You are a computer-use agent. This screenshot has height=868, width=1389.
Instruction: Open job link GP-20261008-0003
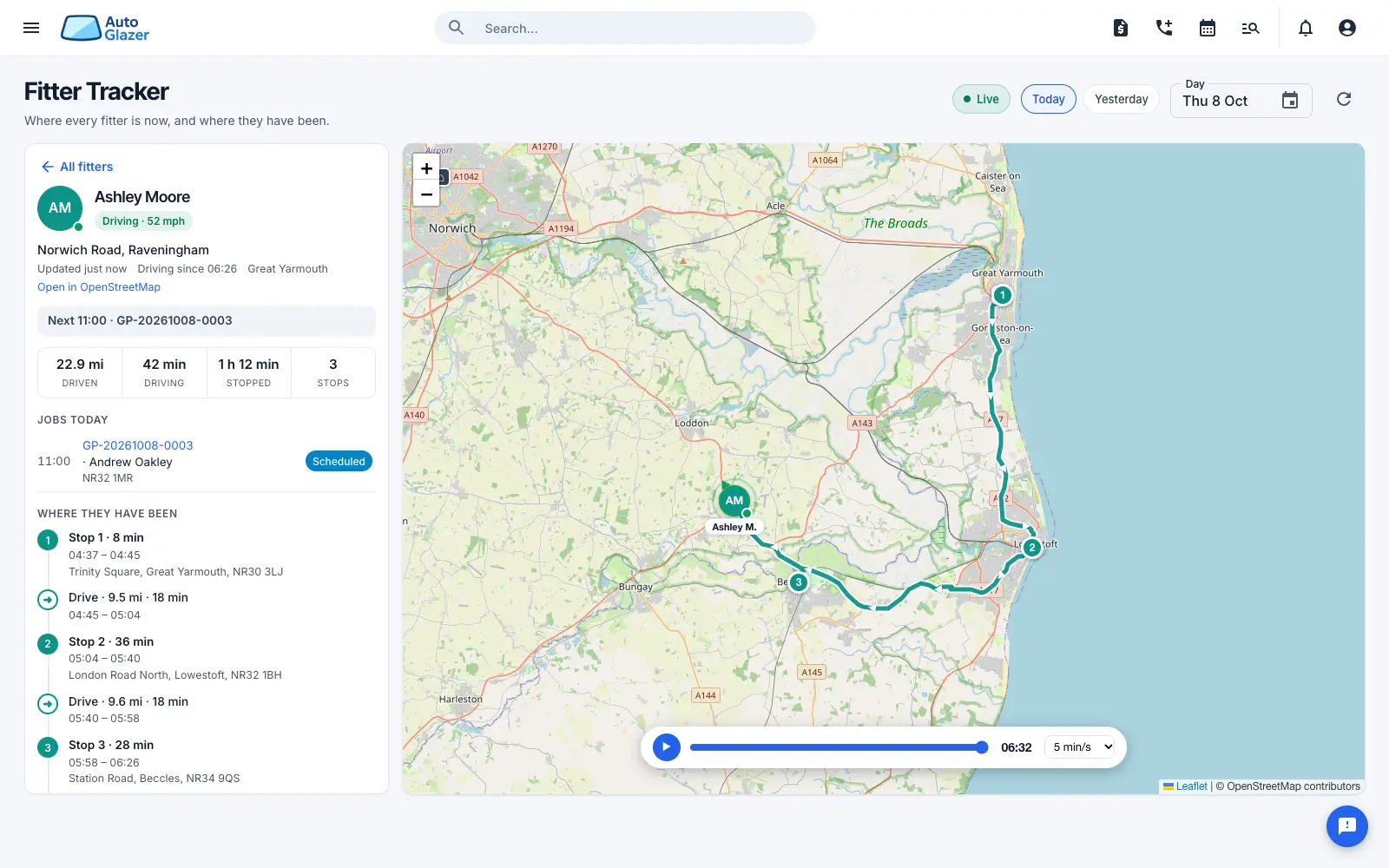pos(138,445)
